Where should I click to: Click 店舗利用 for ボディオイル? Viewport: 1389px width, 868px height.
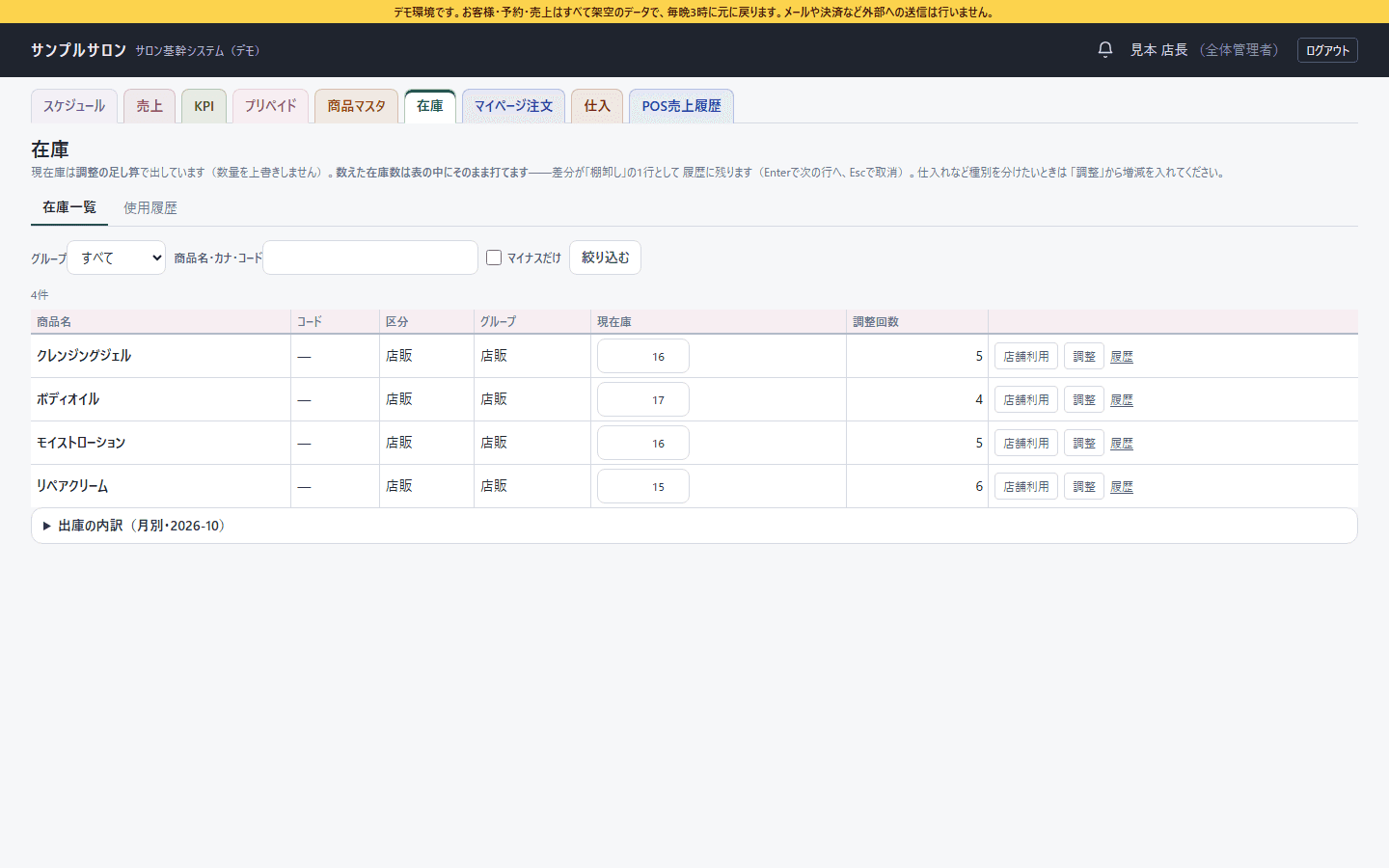click(1026, 399)
